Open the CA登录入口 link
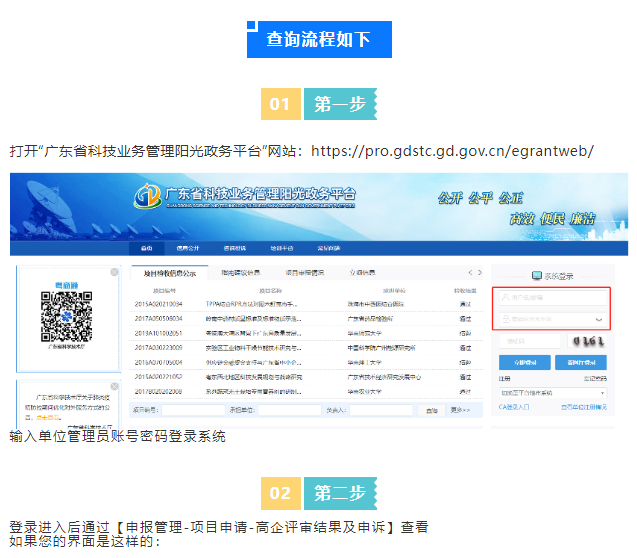Screen dimensions: 637x558 [x=515, y=408]
